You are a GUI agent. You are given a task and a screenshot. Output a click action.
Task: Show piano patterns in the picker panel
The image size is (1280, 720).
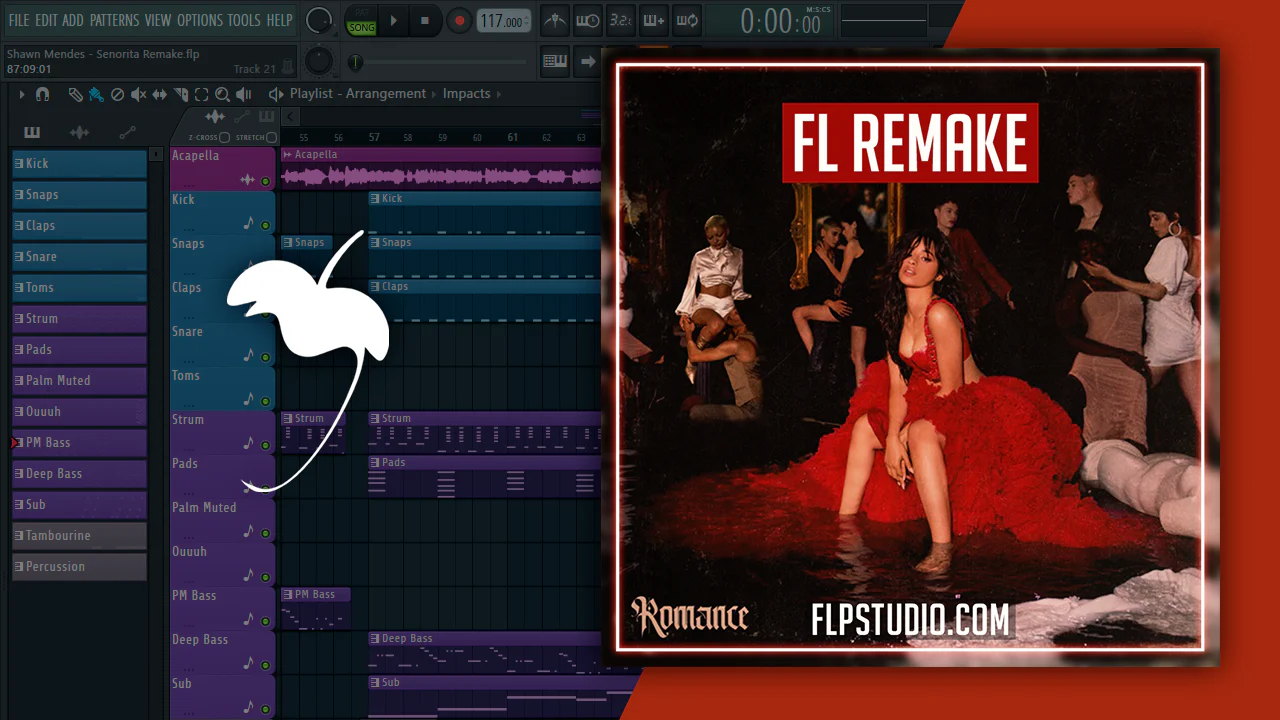pos(32,132)
